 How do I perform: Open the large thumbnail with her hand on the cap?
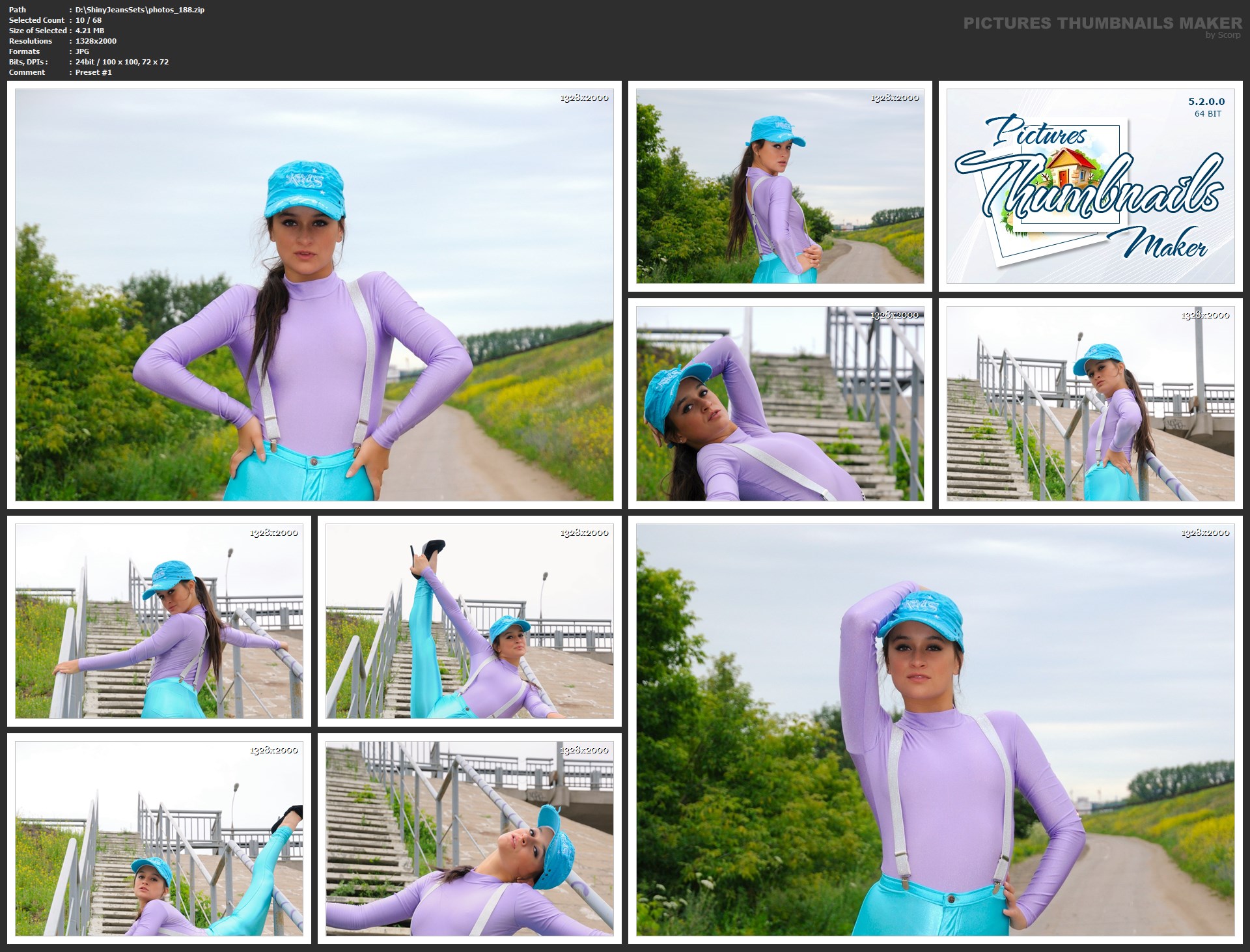pyautogui.click(x=935, y=730)
